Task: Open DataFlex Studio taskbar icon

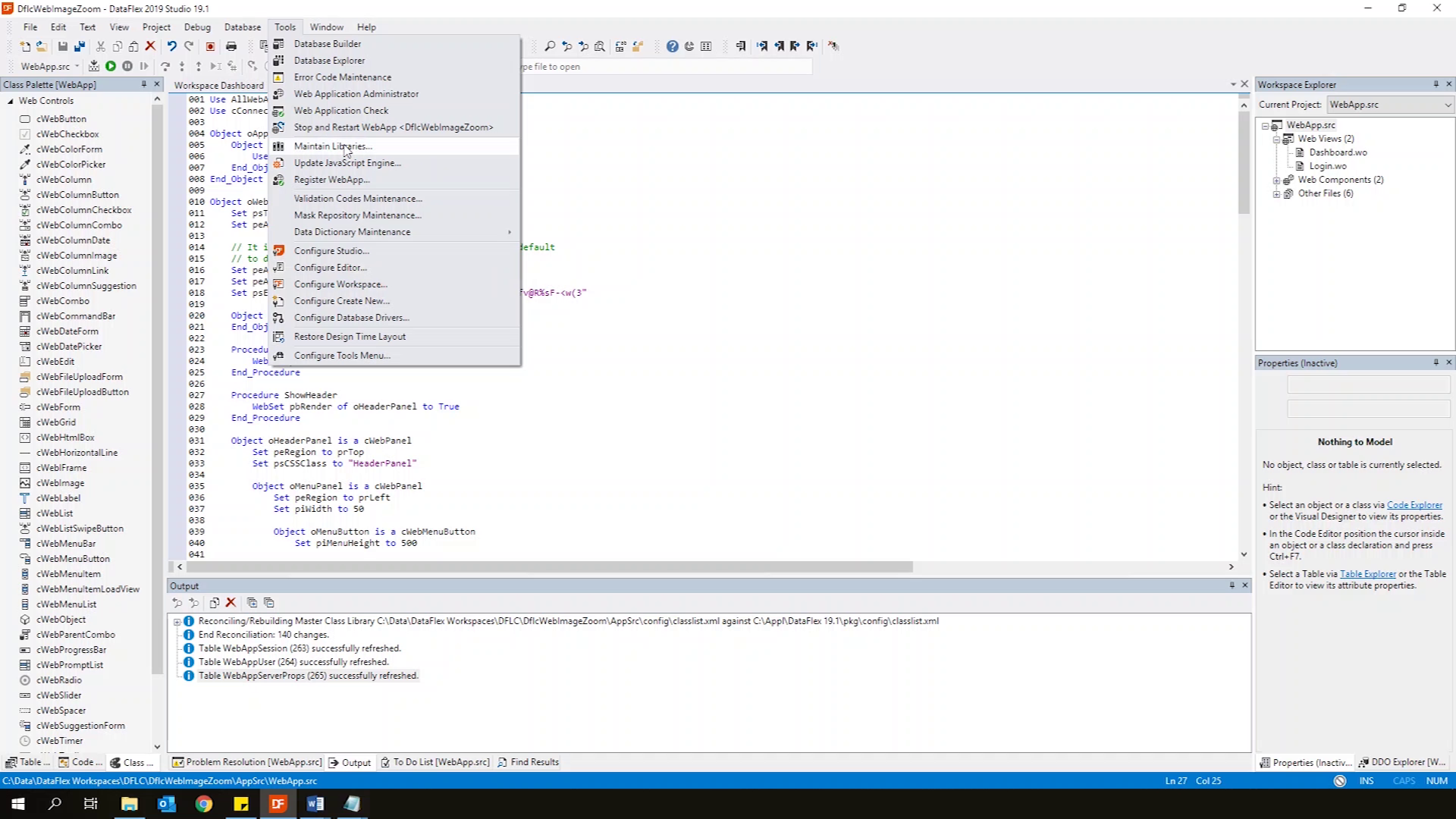Action: pyautogui.click(x=278, y=804)
